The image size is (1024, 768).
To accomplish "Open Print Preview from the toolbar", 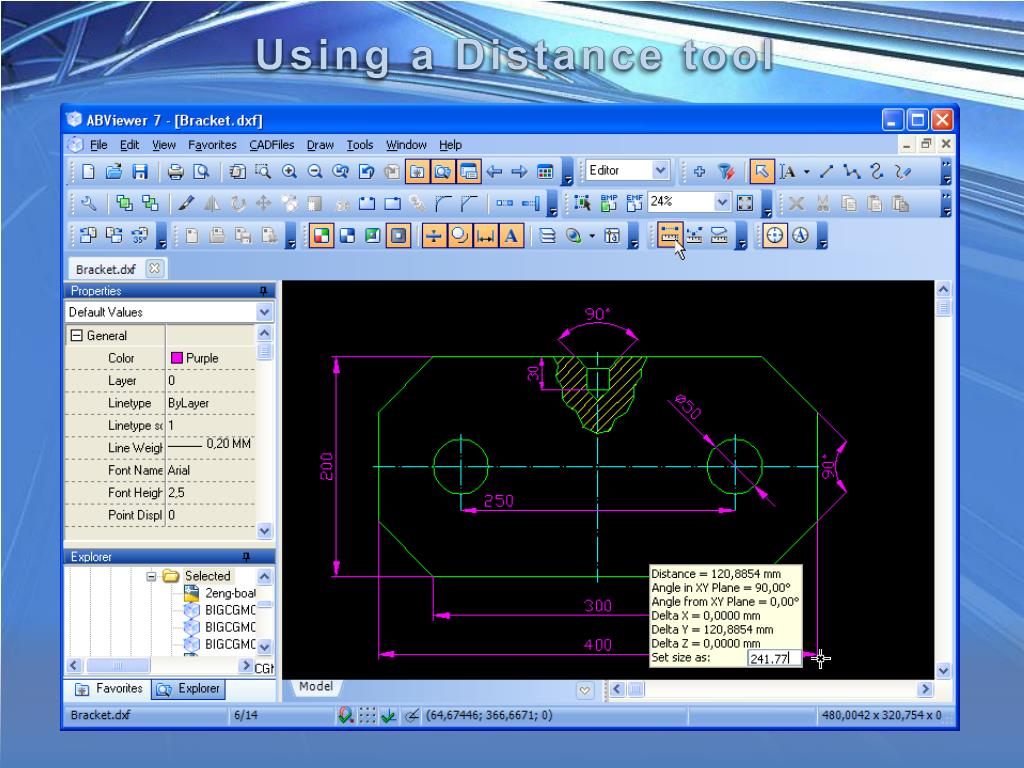I will click(201, 172).
